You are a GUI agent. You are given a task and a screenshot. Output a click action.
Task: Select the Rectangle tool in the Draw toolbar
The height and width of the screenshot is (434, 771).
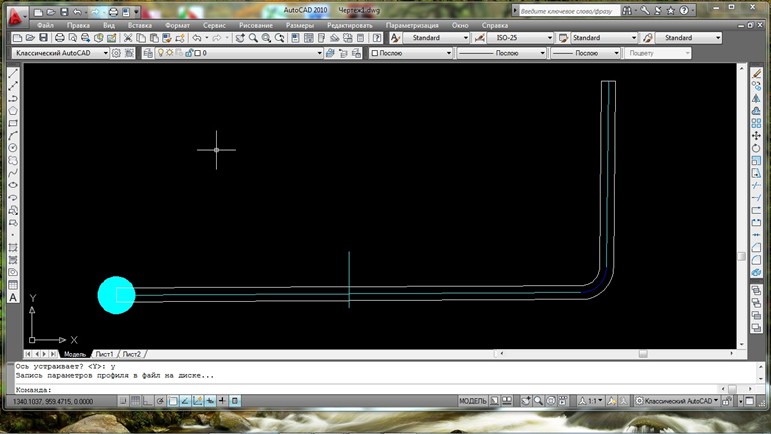click(13, 123)
